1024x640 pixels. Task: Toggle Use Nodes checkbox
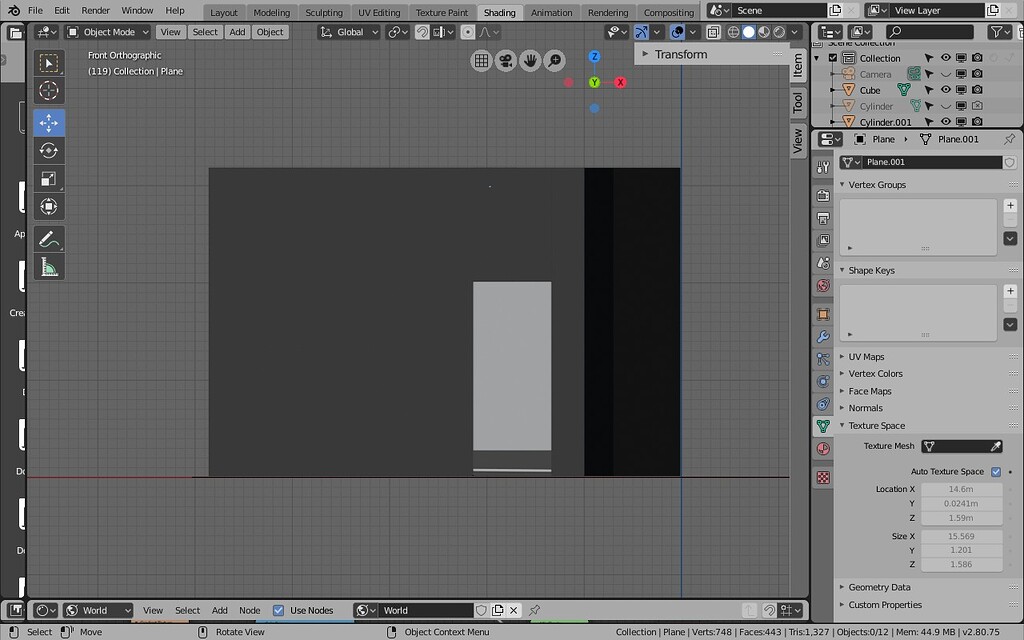click(x=278, y=611)
